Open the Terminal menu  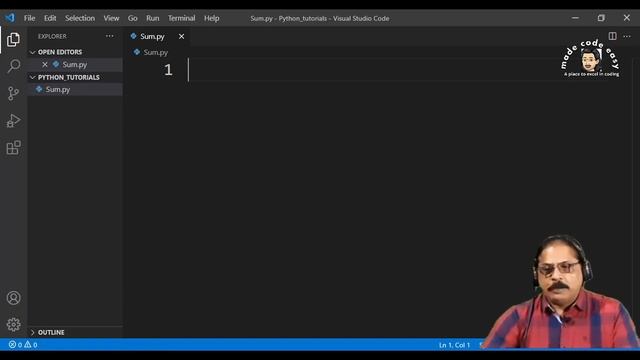tap(181, 18)
